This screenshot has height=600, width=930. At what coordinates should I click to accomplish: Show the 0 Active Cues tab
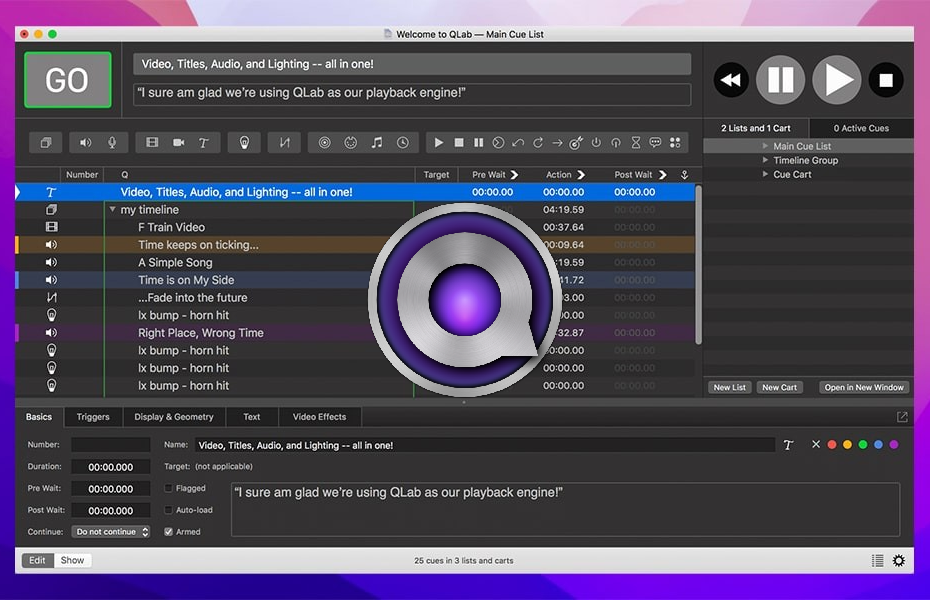coord(861,128)
